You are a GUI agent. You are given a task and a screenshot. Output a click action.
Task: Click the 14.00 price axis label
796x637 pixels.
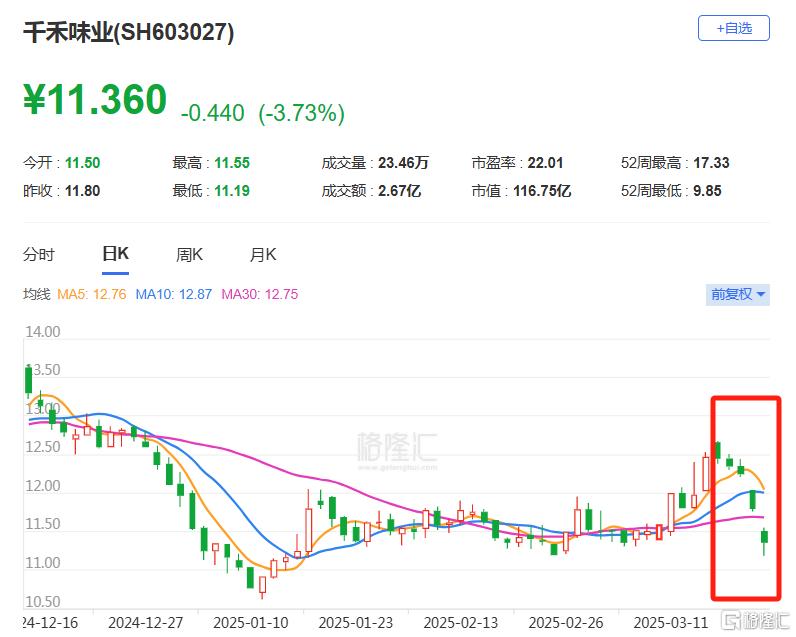[x=43, y=332]
